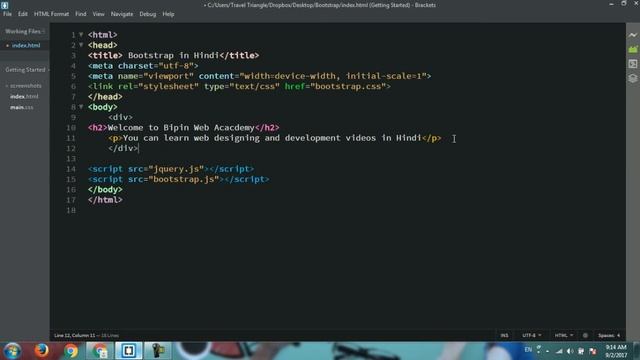Click the Line 12, Column 11 status
Viewport: 640px width, 360px height.
pos(75,336)
